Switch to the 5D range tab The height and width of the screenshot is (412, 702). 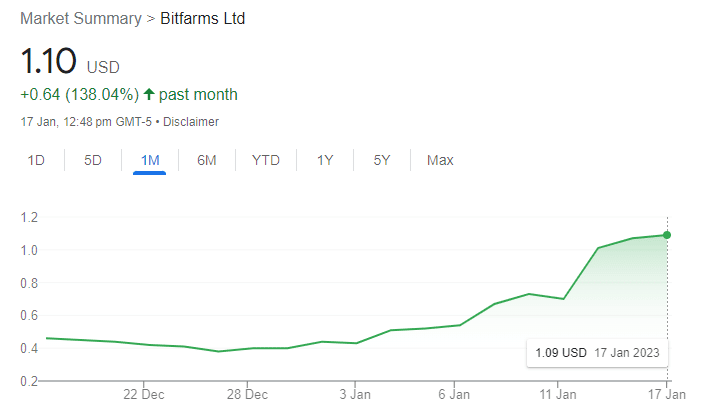pos(93,160)
